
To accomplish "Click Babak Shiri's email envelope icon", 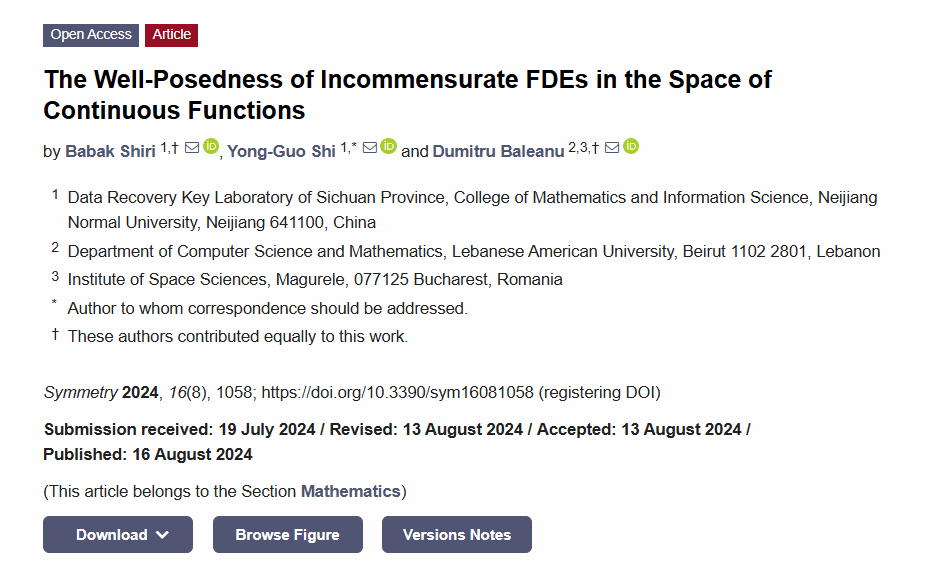I will [x=192, y=147].
